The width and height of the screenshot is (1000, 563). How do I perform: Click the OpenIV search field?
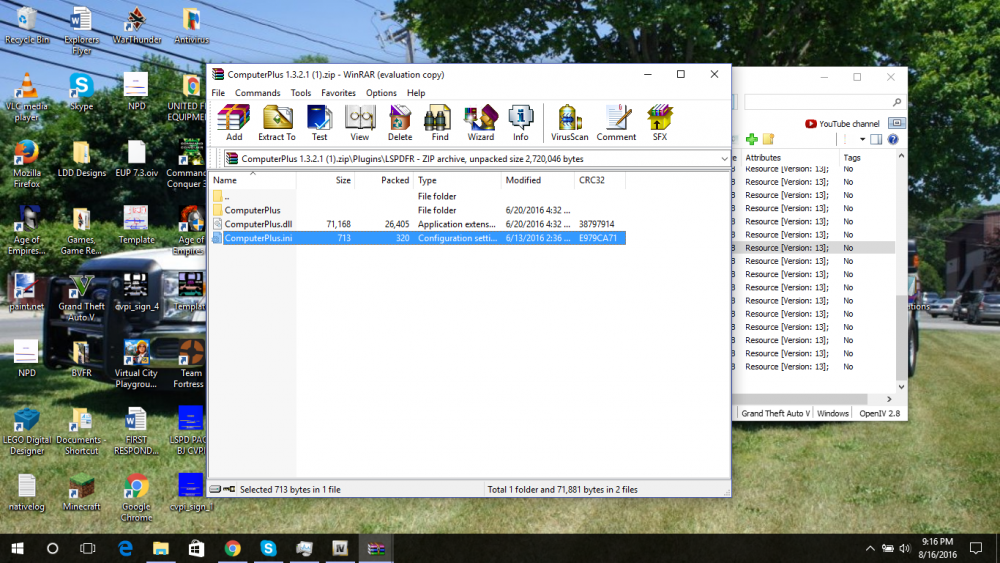click(824, 102)
